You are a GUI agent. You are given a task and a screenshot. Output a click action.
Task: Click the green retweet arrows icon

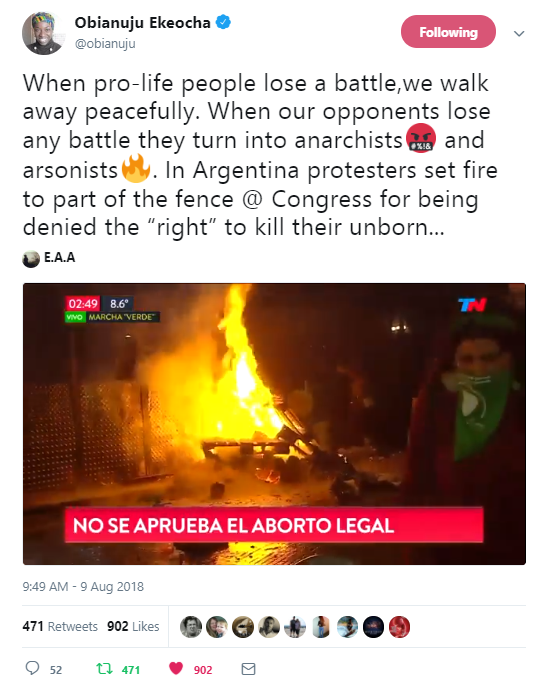point(104,668)
